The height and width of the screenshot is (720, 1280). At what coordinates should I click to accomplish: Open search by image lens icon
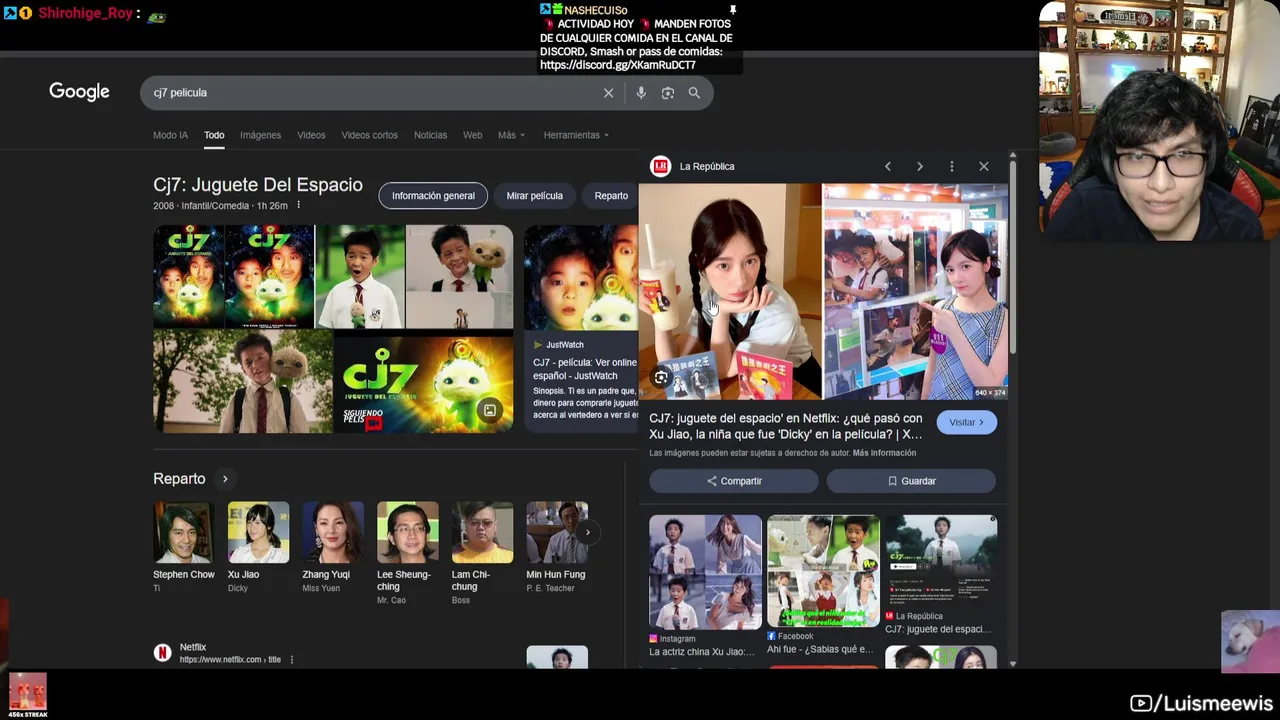click(x=667, y=93)
